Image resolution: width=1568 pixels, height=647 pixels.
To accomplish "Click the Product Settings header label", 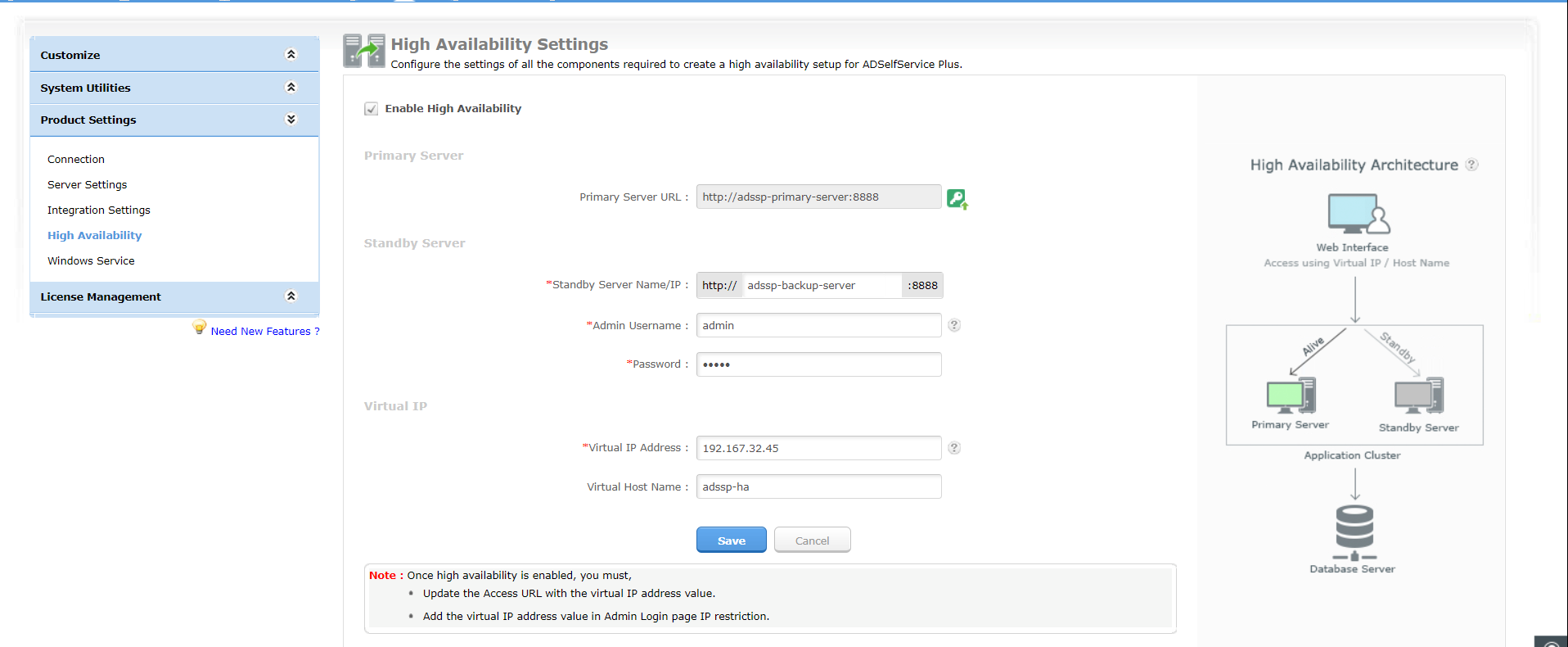I will tap(88, 120).
